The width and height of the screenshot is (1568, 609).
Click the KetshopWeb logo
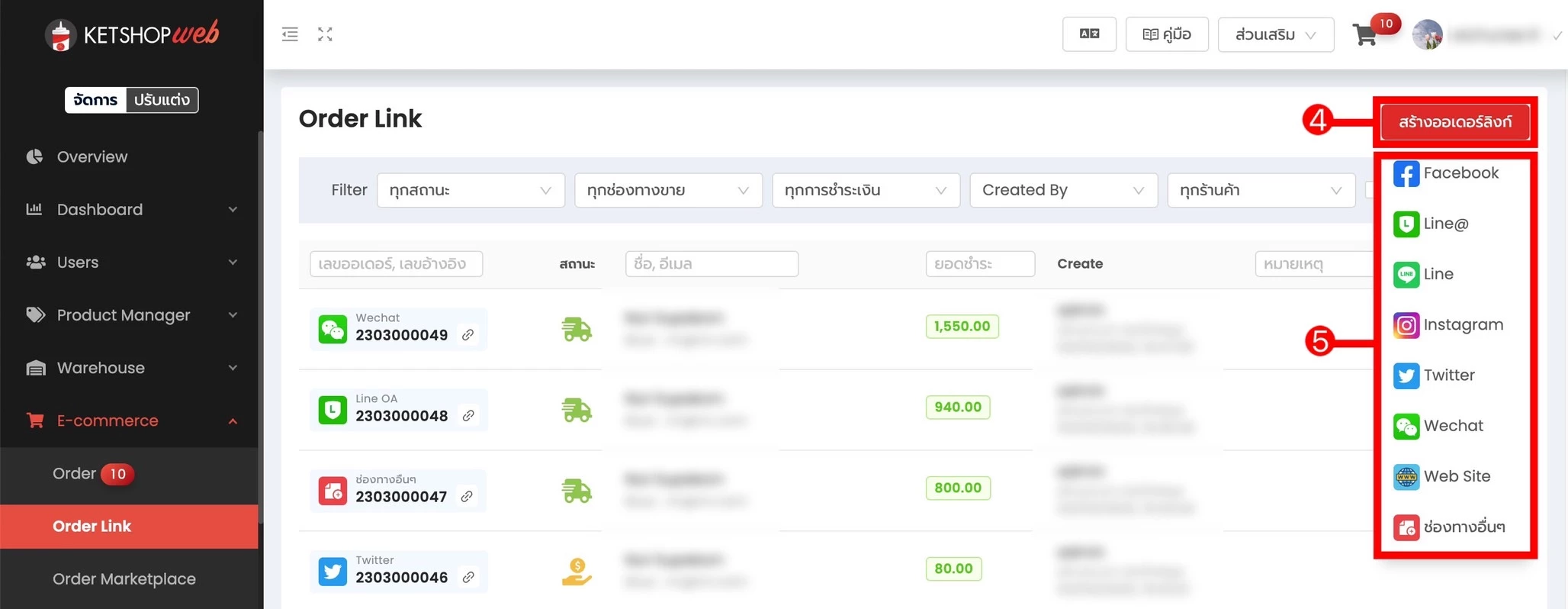[x=132, y=34]
